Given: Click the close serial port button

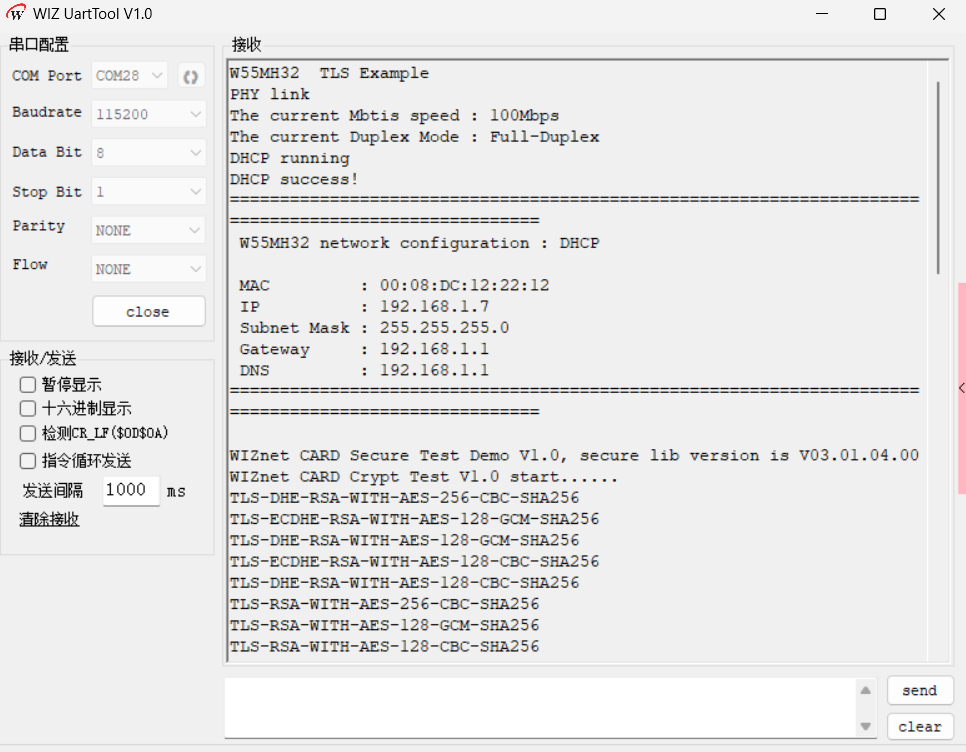Looking at the screenshot, I should click(x=148, y=312).
